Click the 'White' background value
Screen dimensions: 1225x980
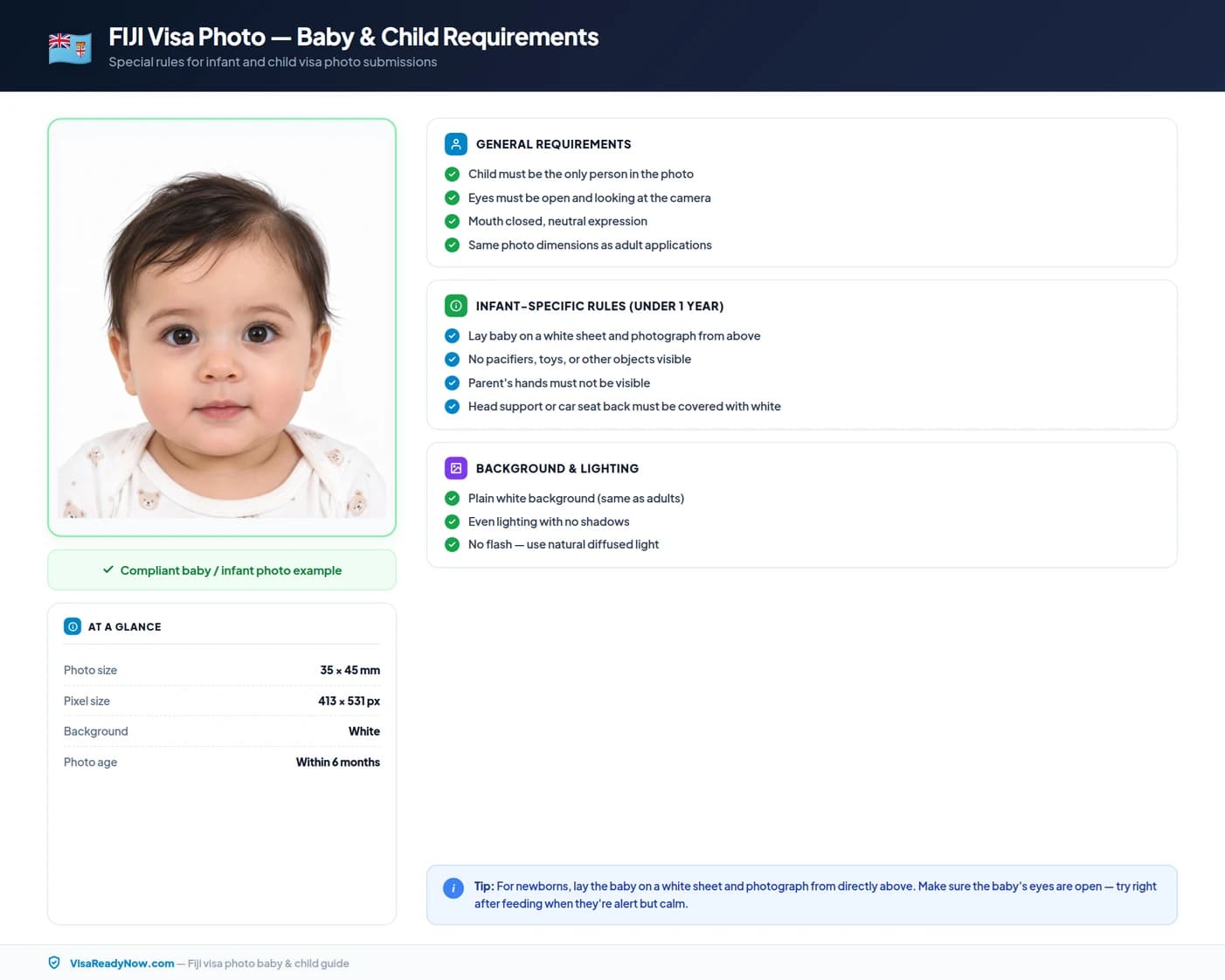tap(364, 731)
